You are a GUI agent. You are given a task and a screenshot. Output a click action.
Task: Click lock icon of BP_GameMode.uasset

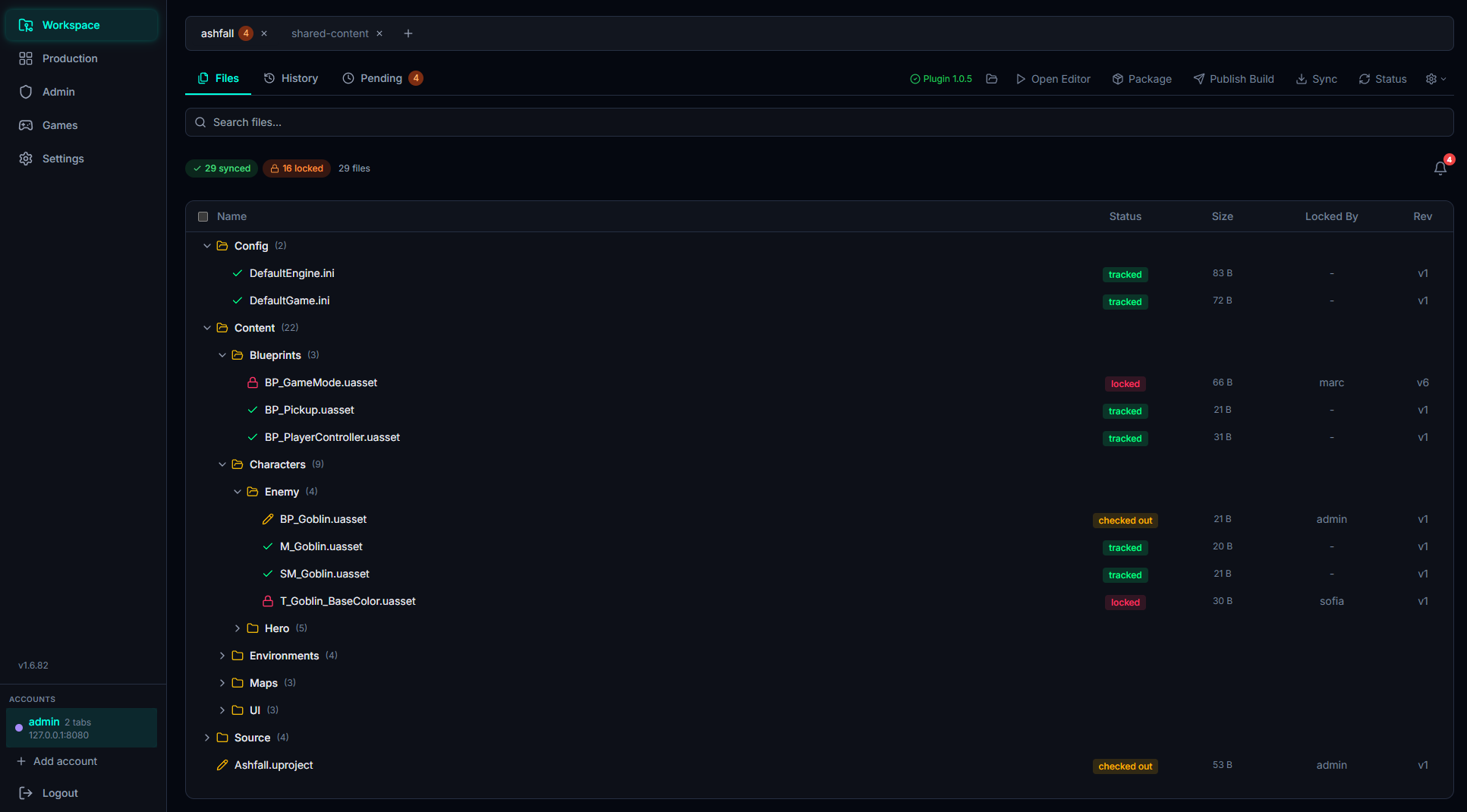[x=253, y=382]
